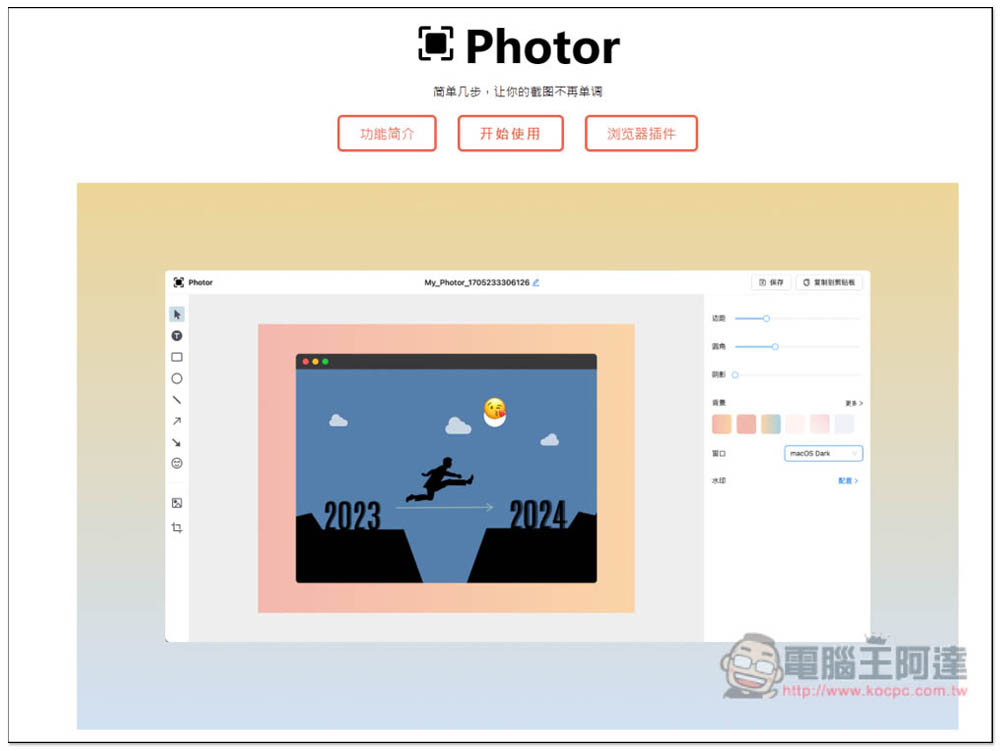Click the 开始使用 button
Image resolution: width=1000 pixels, height=751 pixels.
[x=510, y=133]
